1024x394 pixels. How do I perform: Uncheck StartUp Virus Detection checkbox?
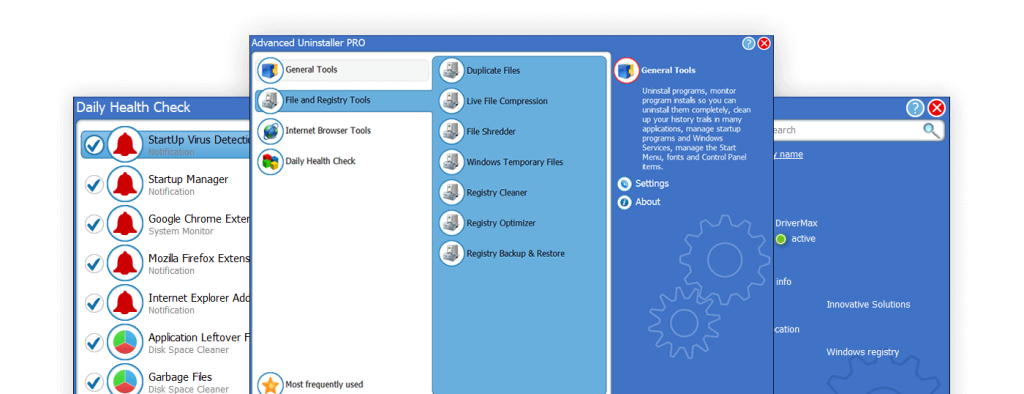click(x=95, y=145)
